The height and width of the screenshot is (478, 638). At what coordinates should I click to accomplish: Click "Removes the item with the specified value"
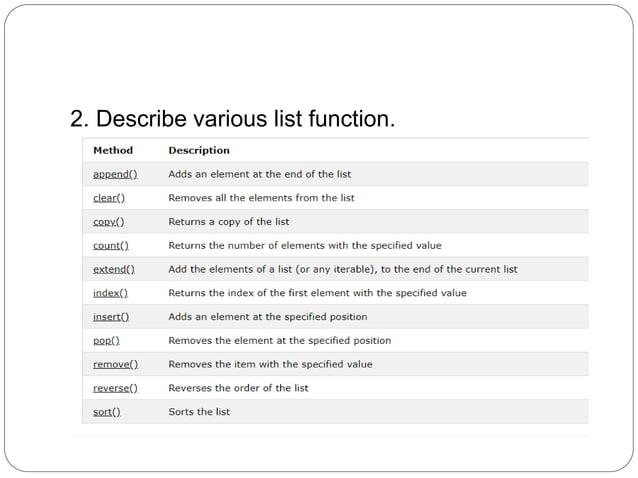(270, 364)
